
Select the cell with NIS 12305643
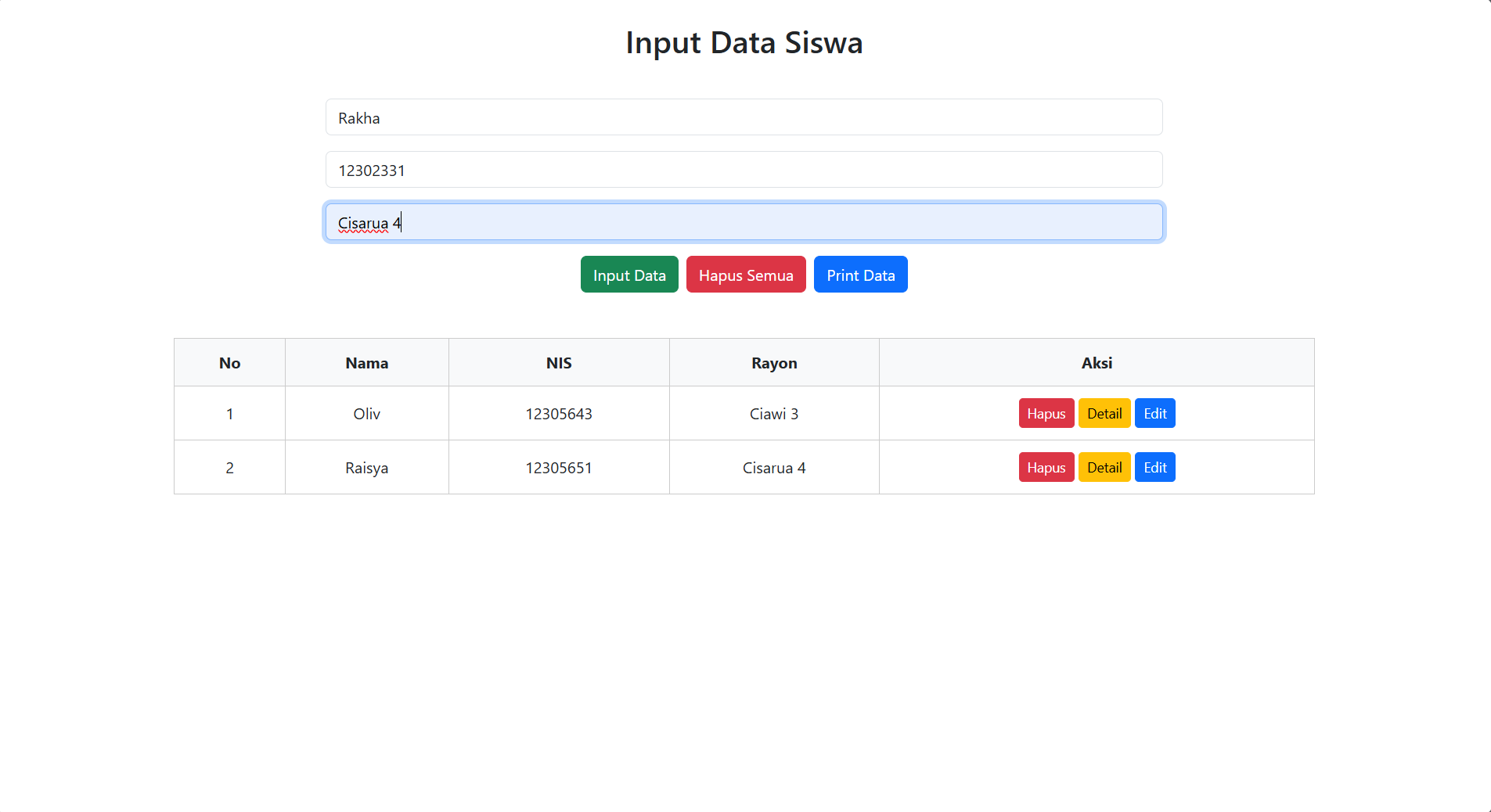coord(559,414)
